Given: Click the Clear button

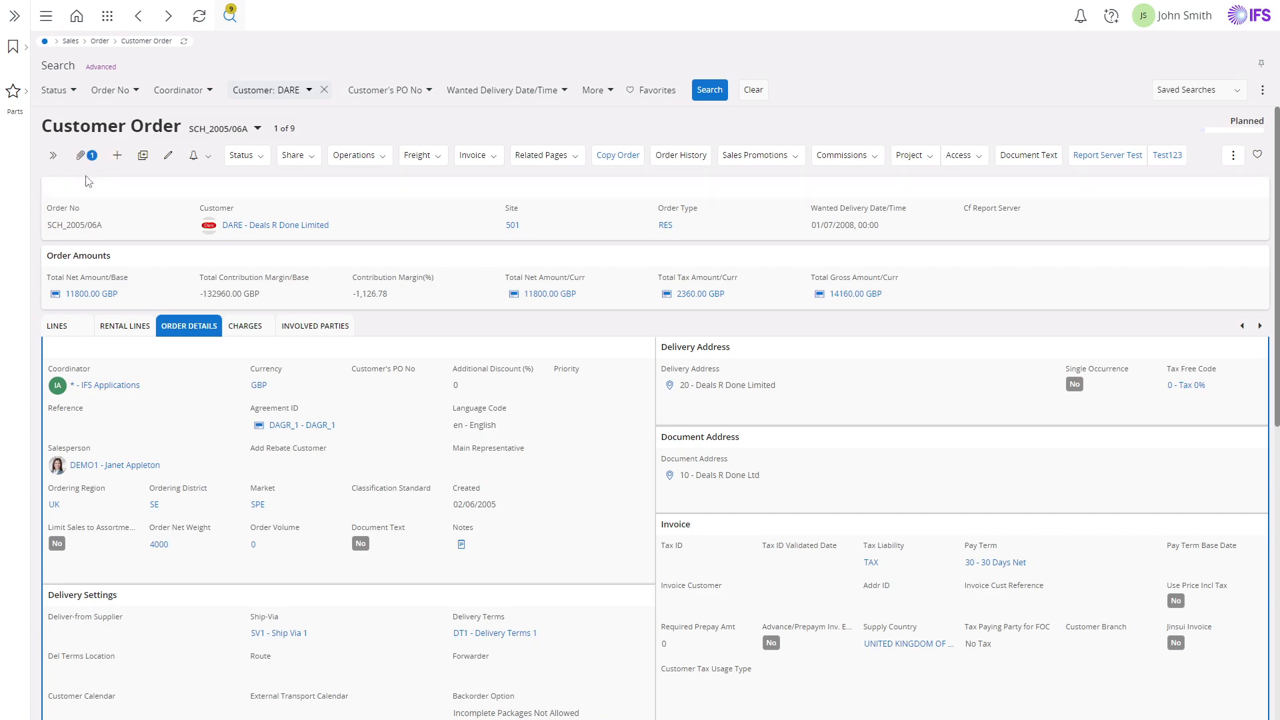Looking at the screenshot, I should [x=753, y=90].
